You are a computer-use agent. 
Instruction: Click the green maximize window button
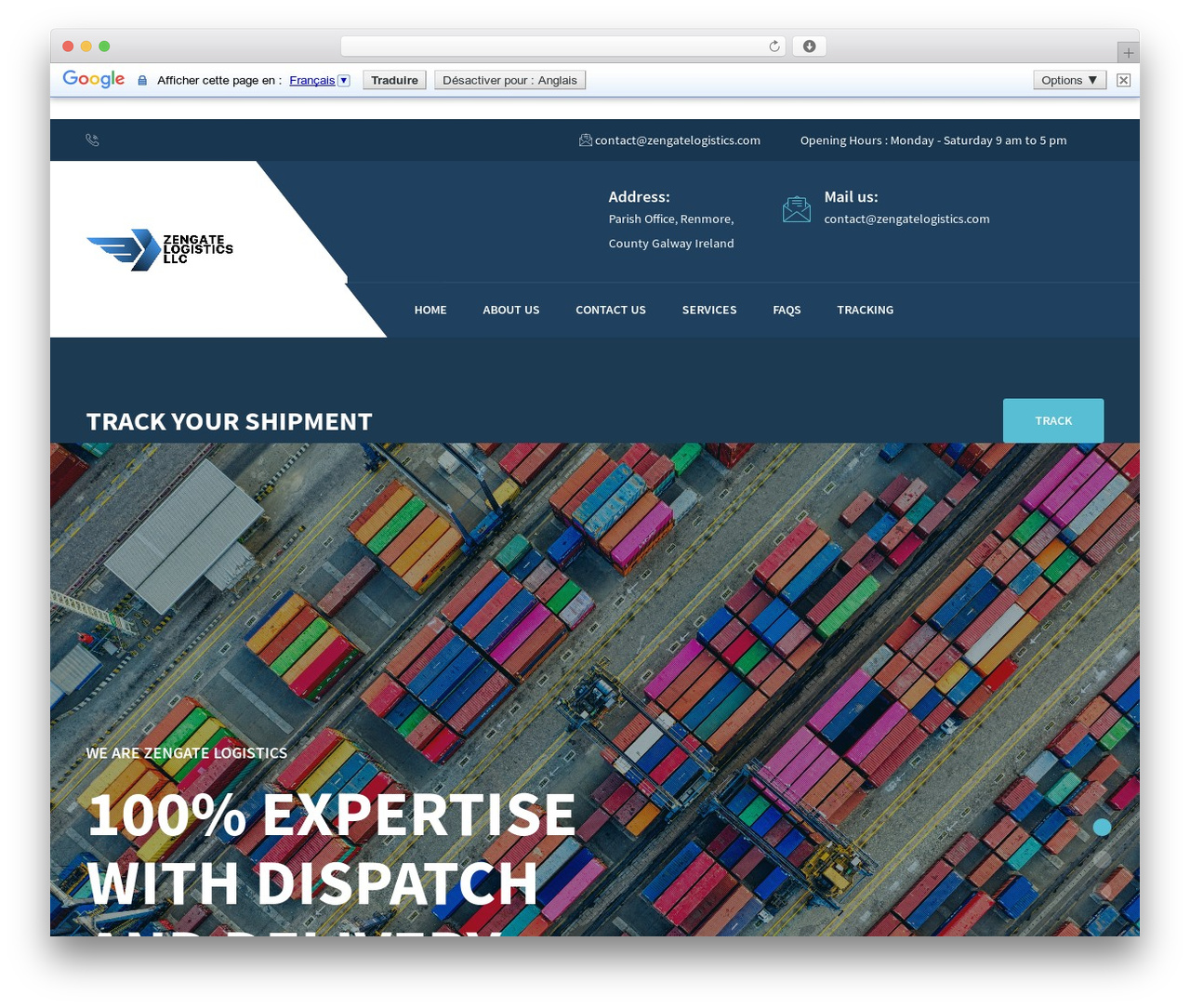coord(104,46)
